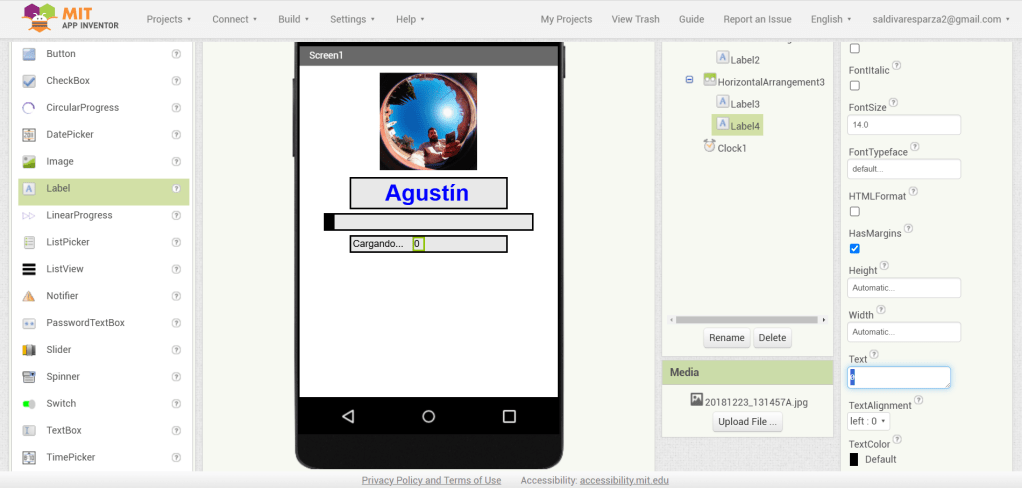Screen dimensions: 1022x488
Task: Open the FontTypeface dropdown
Action: click(903, 169)
